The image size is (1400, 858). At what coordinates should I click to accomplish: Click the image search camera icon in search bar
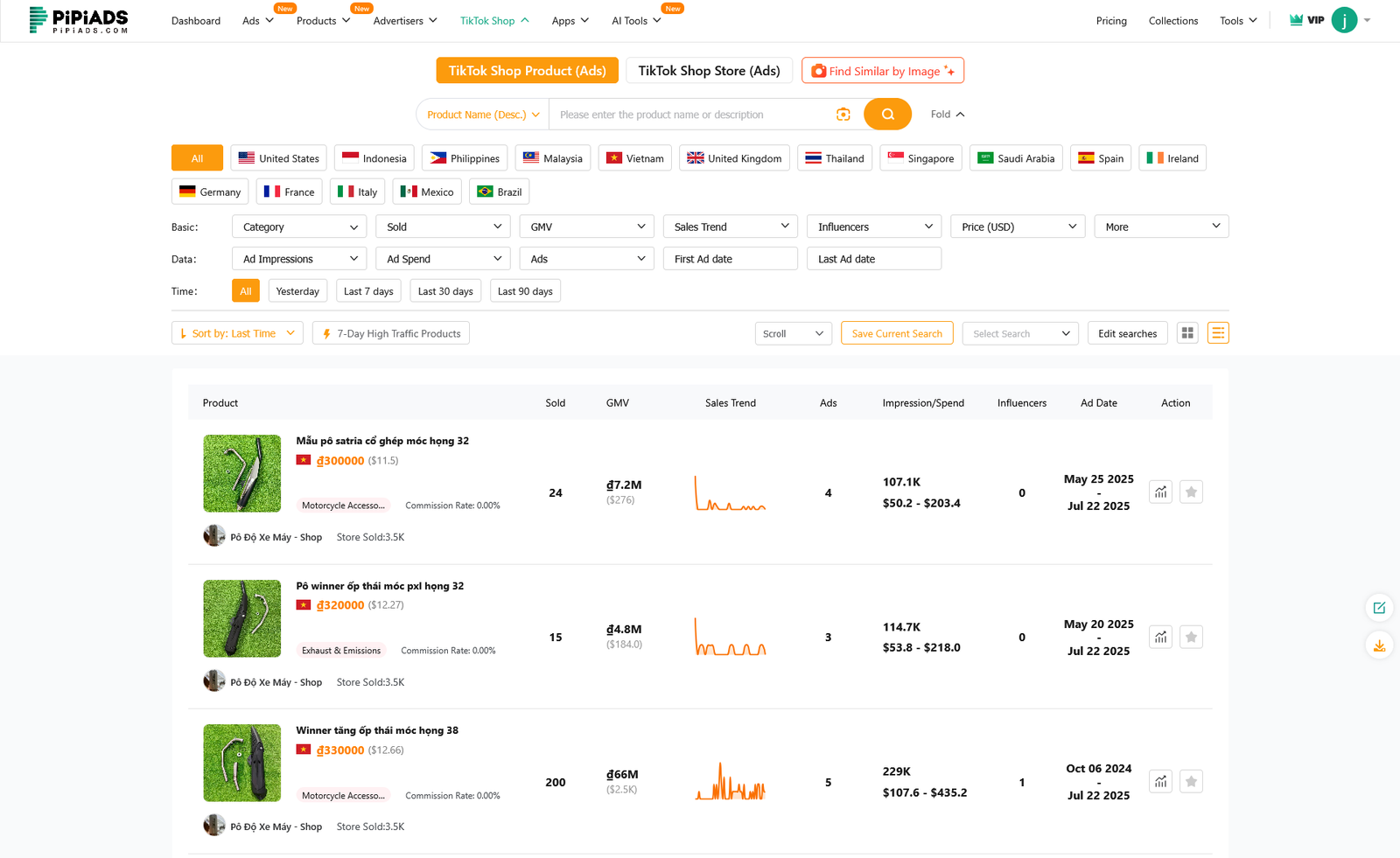tap(843, 115)
